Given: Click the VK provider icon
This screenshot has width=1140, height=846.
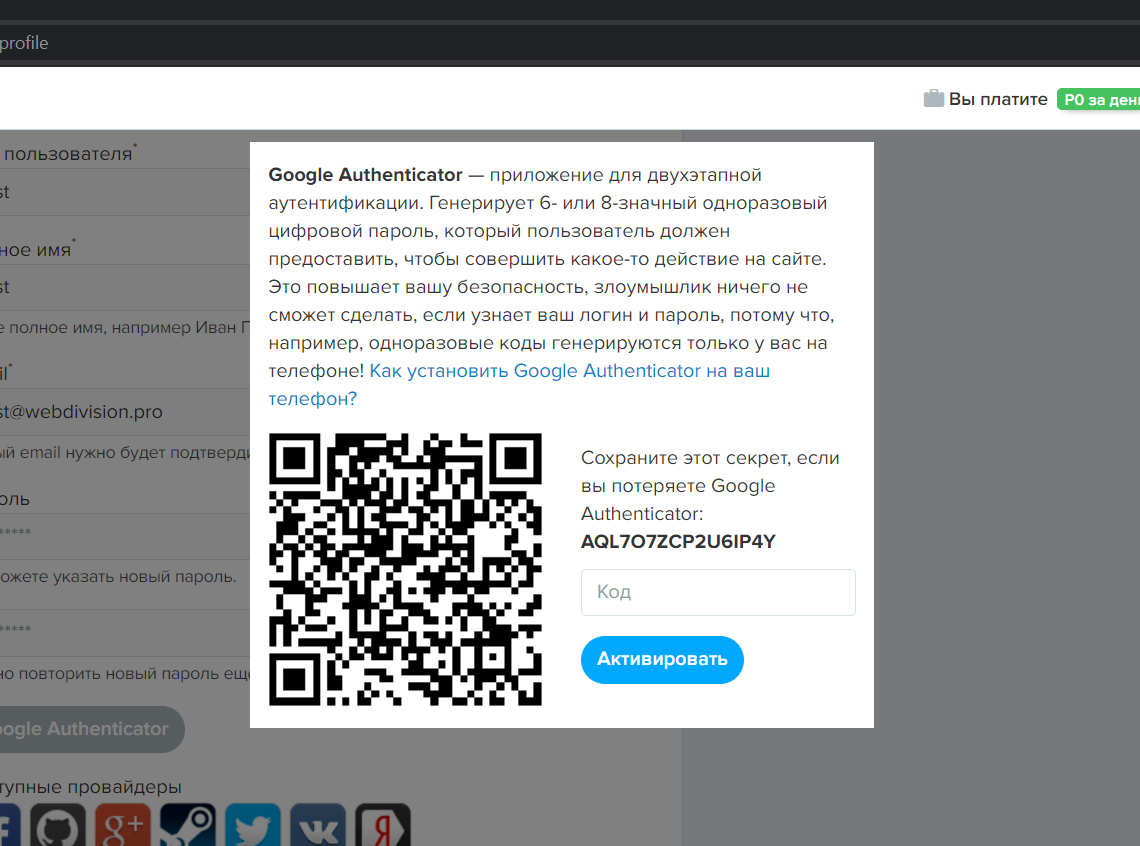Looking at the screenshot, I should (318, 828).
